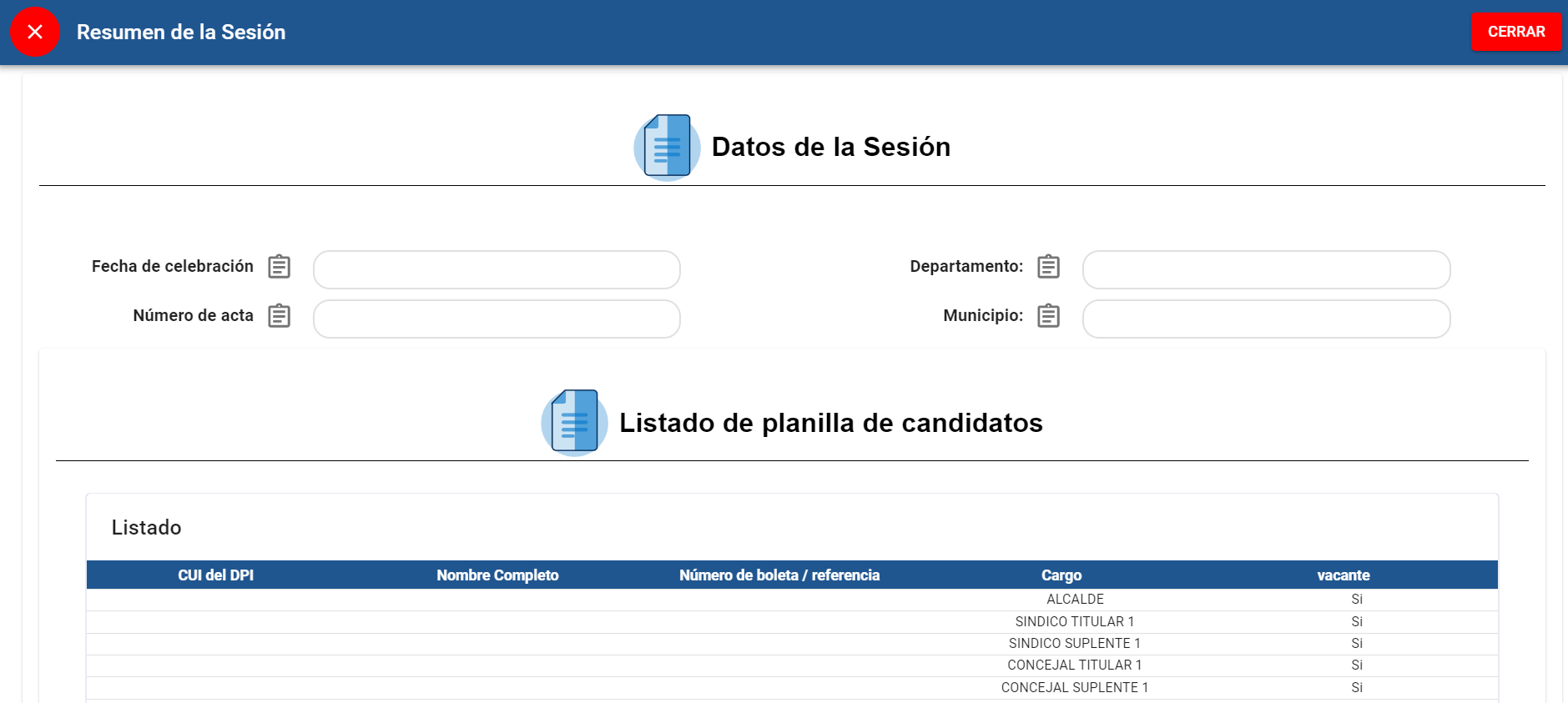Click the vacante column header

pos(1343,575)
